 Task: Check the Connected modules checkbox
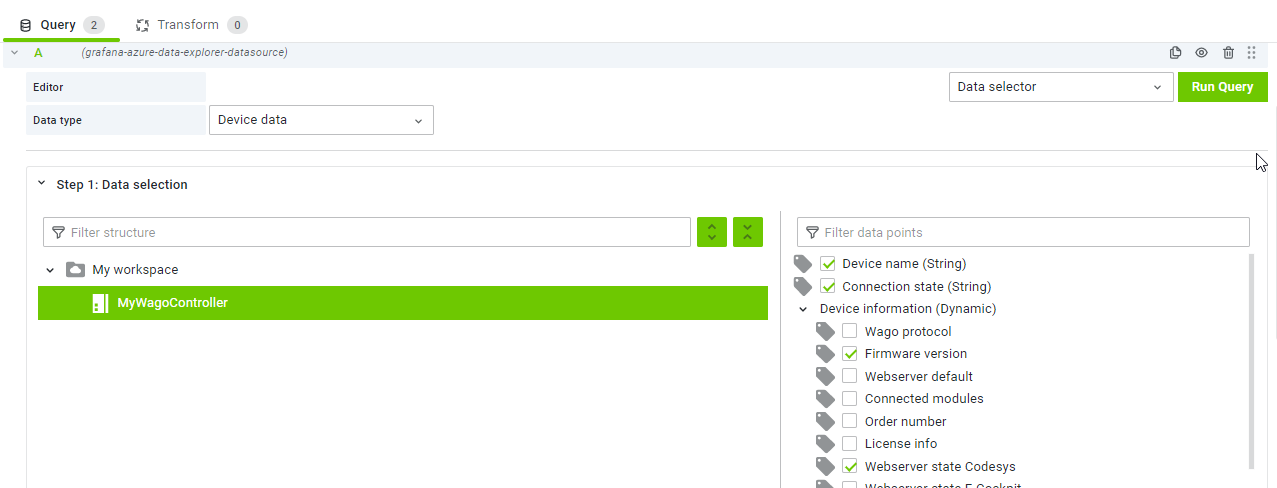tap(849, 398)
